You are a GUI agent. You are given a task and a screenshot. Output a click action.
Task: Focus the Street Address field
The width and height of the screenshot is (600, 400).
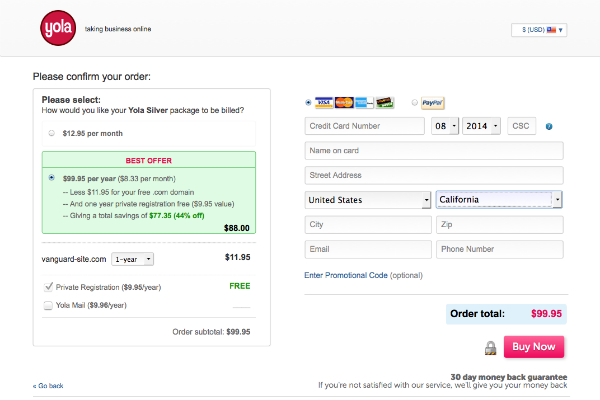[434, 175]
